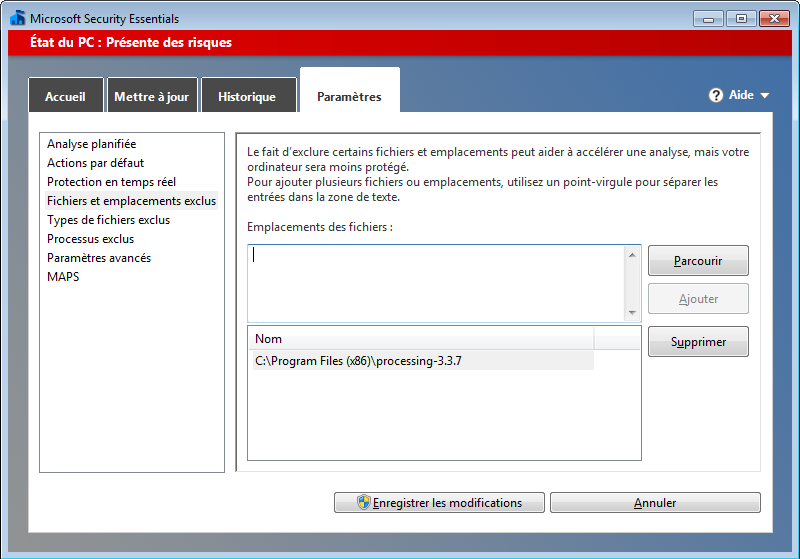Select Processus exclus entry
This screenshot has width=800, height=559.
pos(90,239)
